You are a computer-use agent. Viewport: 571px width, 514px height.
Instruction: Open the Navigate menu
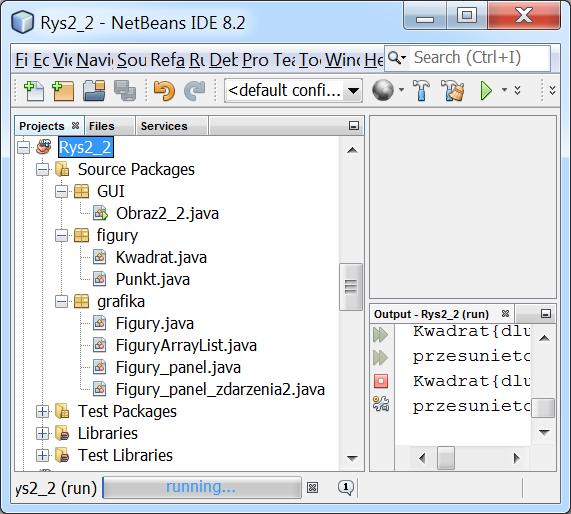[x=94, y=60]
